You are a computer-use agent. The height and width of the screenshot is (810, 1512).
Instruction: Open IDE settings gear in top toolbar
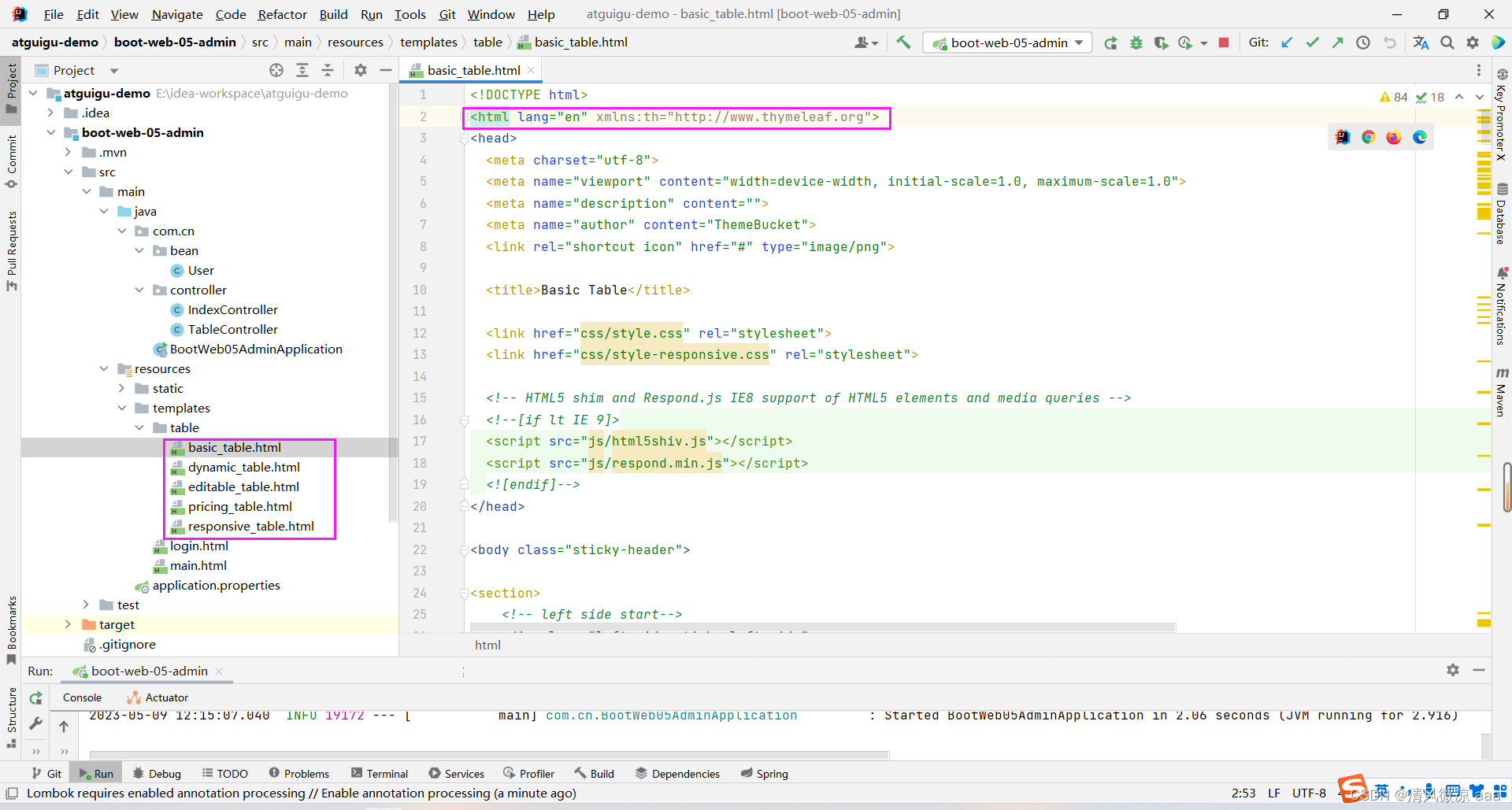[x=1473, y=43]
